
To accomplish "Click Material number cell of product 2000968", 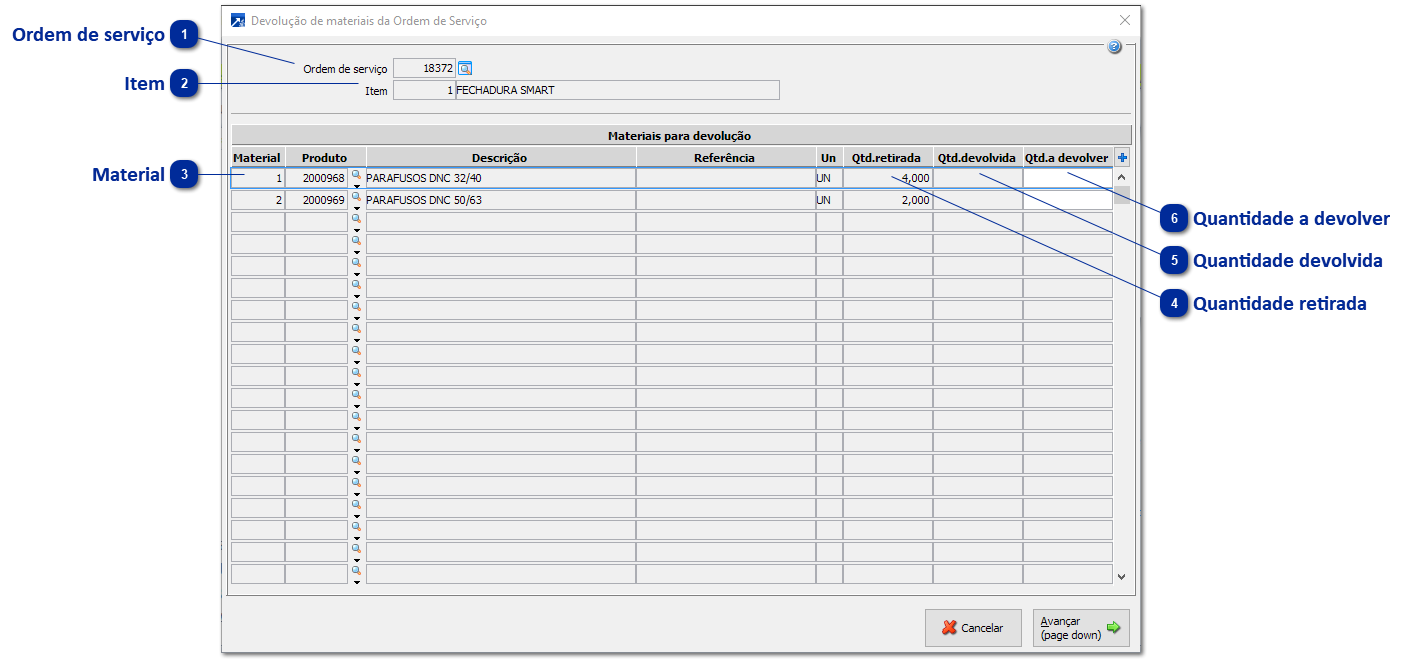I will point(257,178).
